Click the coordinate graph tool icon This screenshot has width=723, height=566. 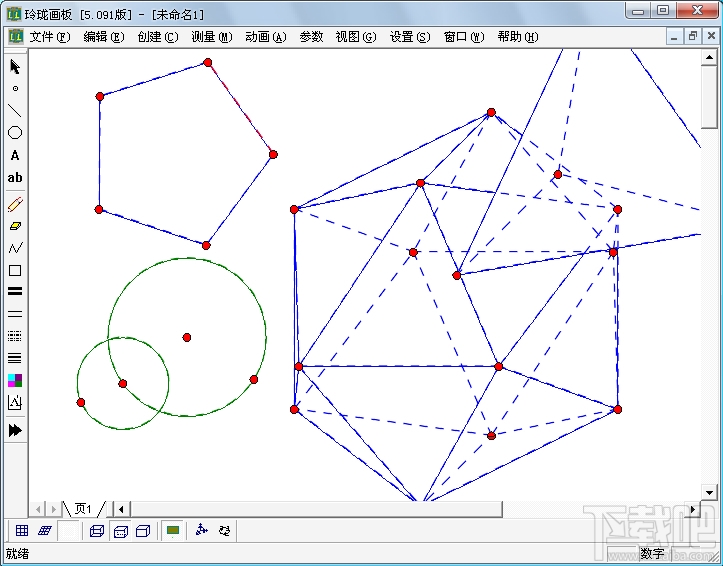(x=15, y=402)
